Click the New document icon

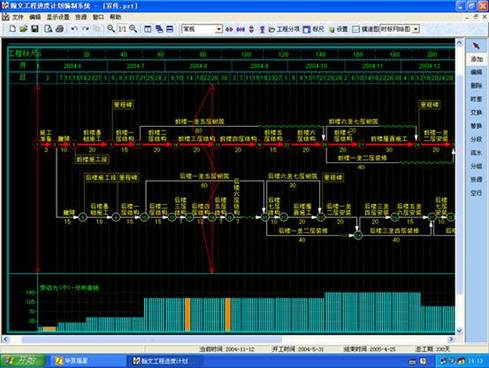pos(12,29)
